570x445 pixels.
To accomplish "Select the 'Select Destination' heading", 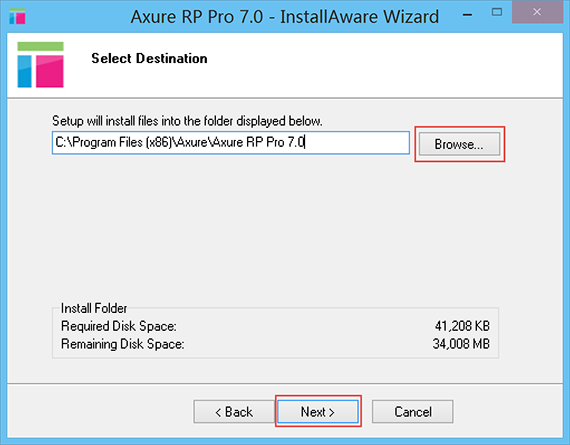I will click(x=149, y=59).
